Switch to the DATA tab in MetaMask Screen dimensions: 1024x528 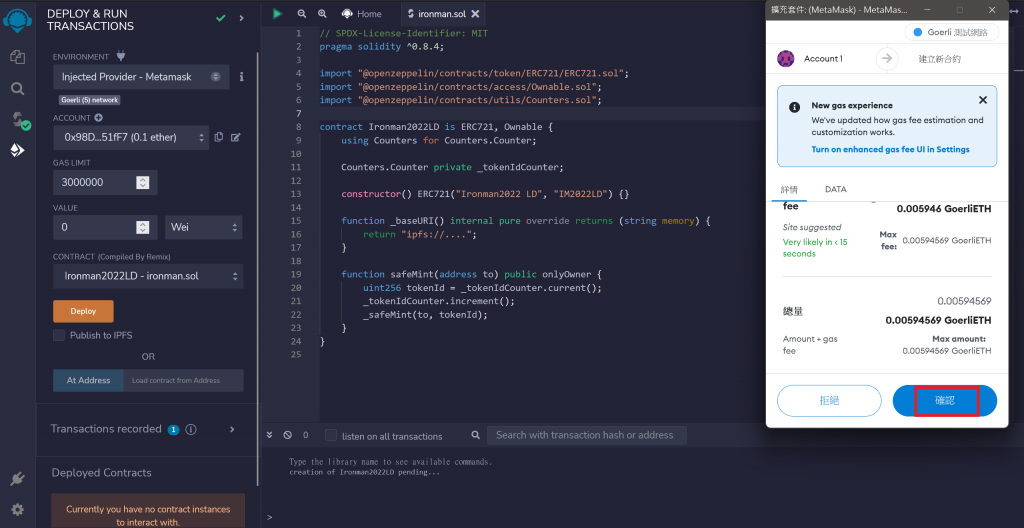point(836,190)
